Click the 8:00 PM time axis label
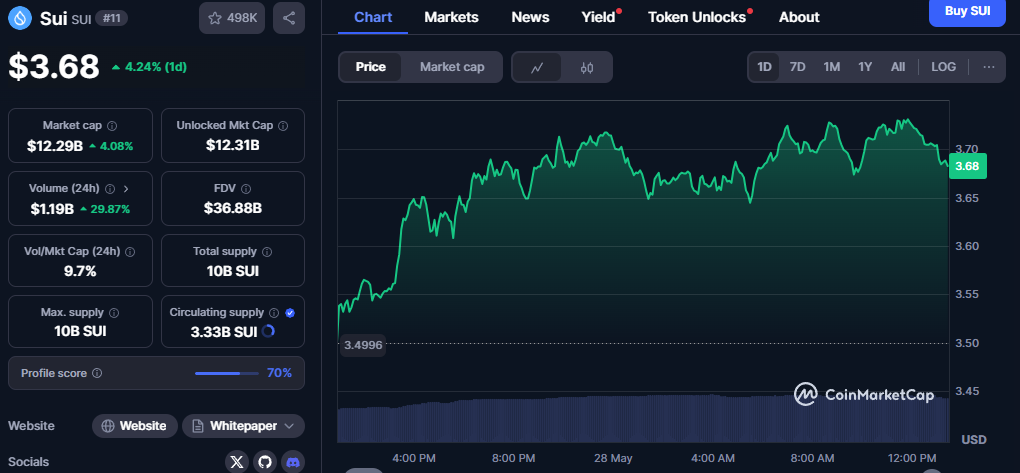Screen dimensions: 1020x473 click(x=513, y=459)
